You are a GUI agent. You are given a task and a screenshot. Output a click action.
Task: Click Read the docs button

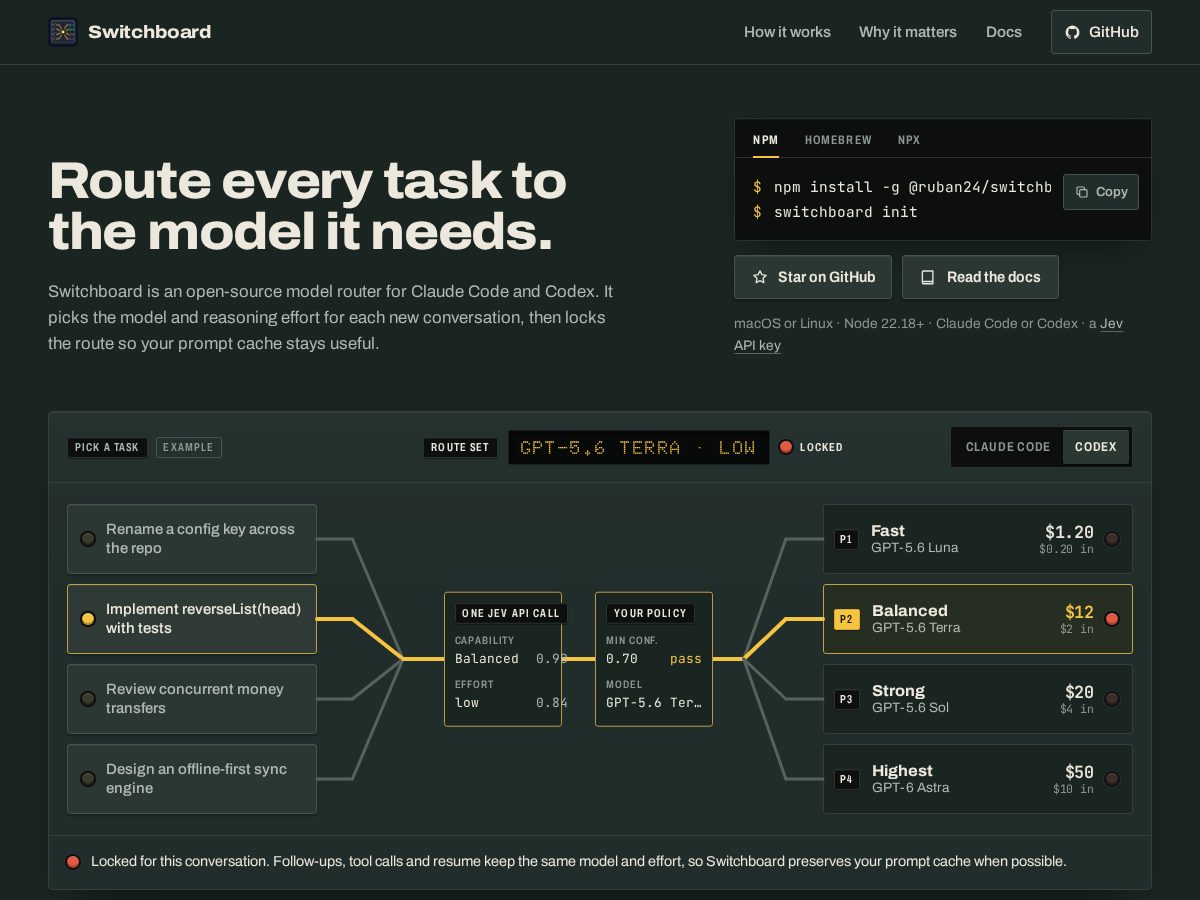(980, 277)
